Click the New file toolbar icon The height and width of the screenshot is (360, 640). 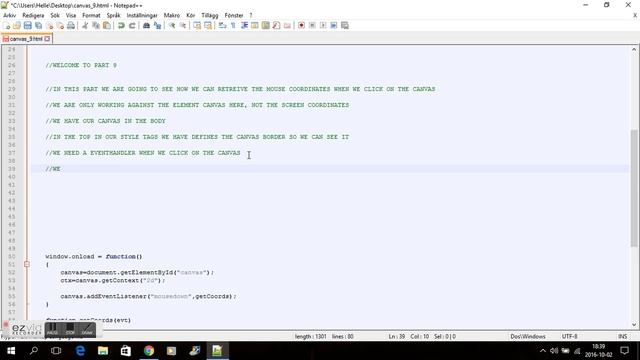click(x=7, y=25)
